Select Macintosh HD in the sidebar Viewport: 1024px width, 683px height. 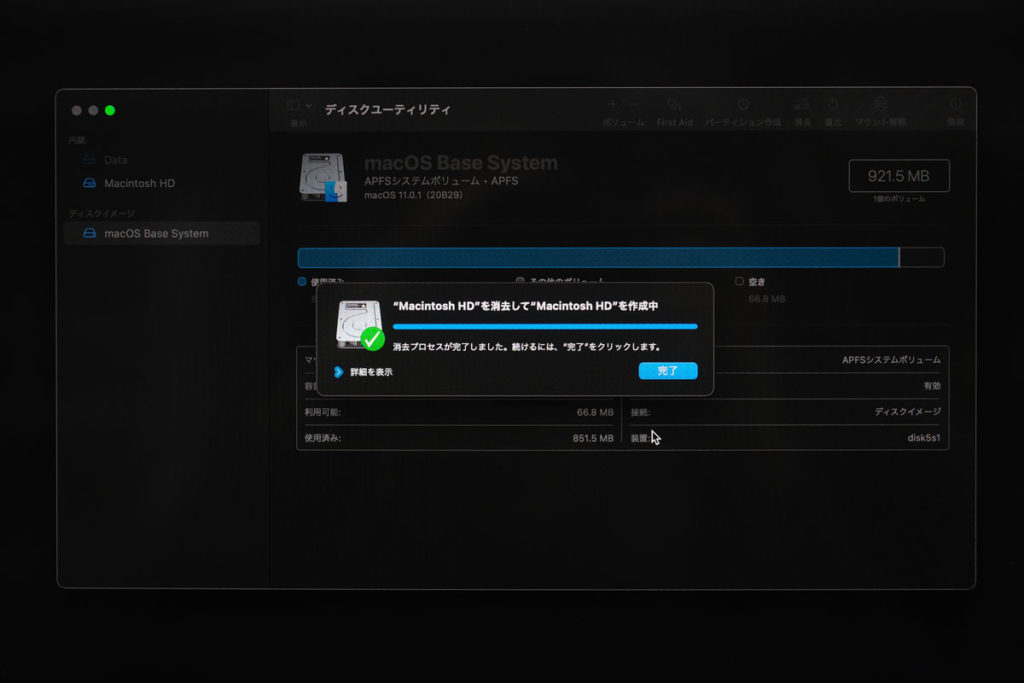tap(139, 183)
